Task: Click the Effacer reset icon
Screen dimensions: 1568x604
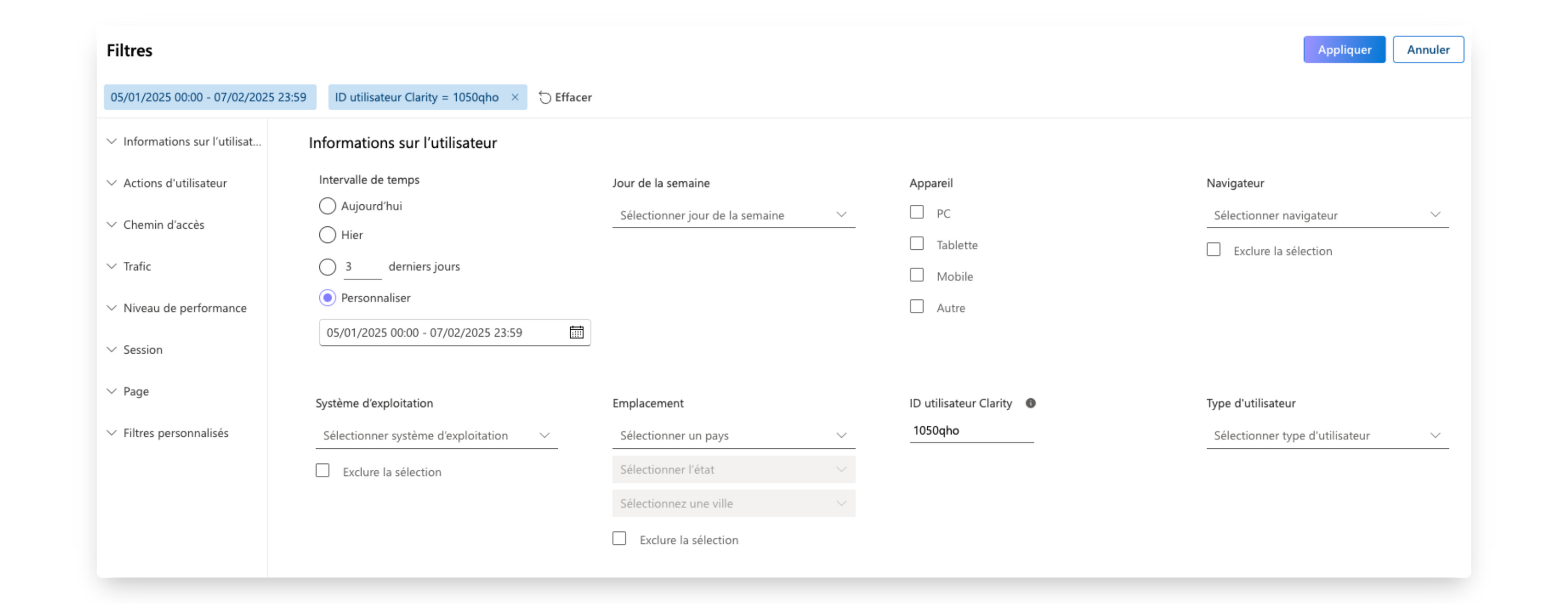Action: pos(545,97)
